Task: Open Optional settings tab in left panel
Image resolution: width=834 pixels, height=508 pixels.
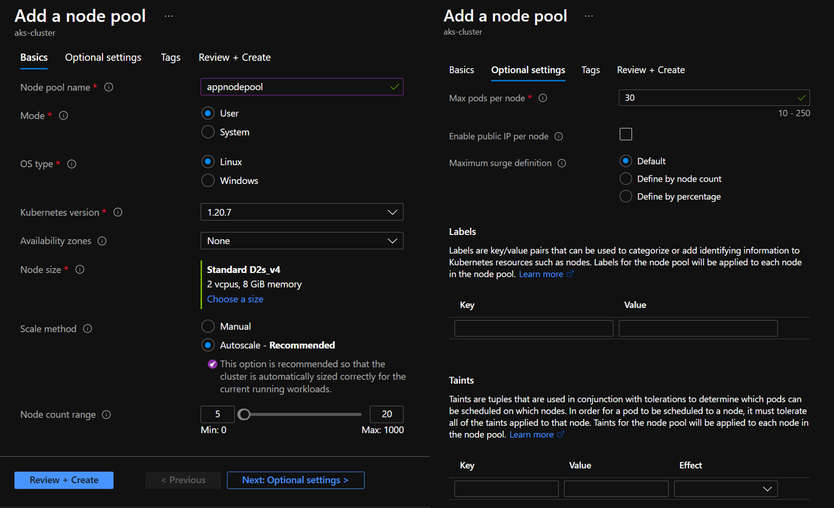Action: (x=103, y=57)
